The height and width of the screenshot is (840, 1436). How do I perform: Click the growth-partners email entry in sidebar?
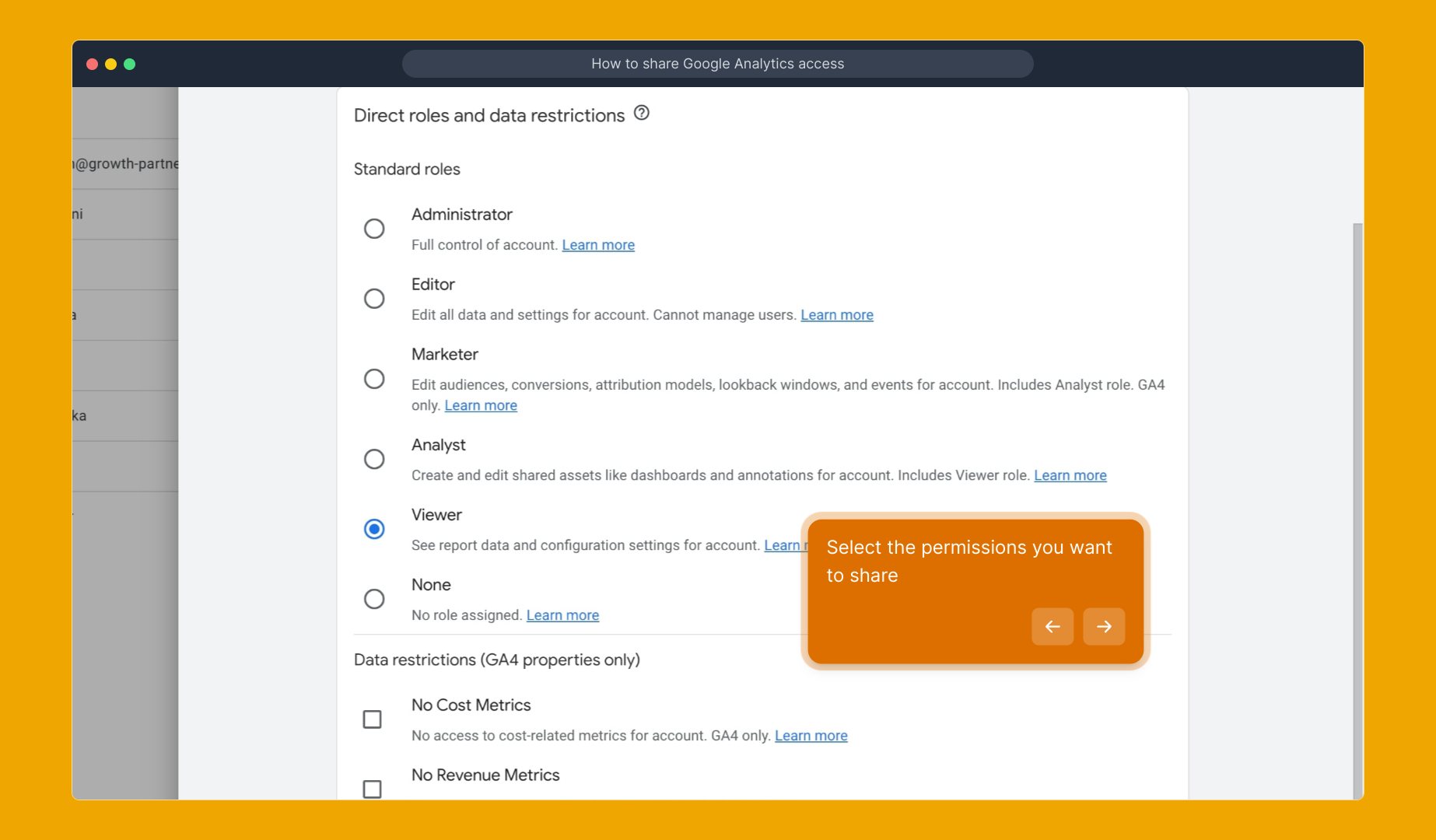pyautogui.click(x=124, y=163)
